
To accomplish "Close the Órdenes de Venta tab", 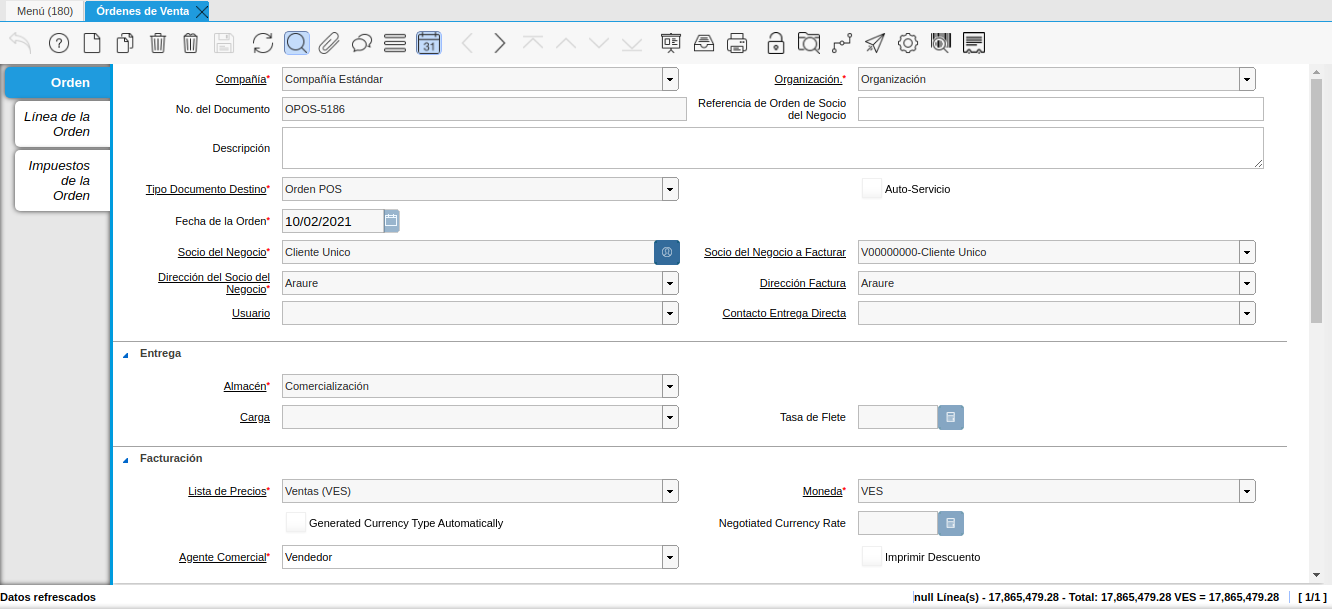I will coord(202,12).
